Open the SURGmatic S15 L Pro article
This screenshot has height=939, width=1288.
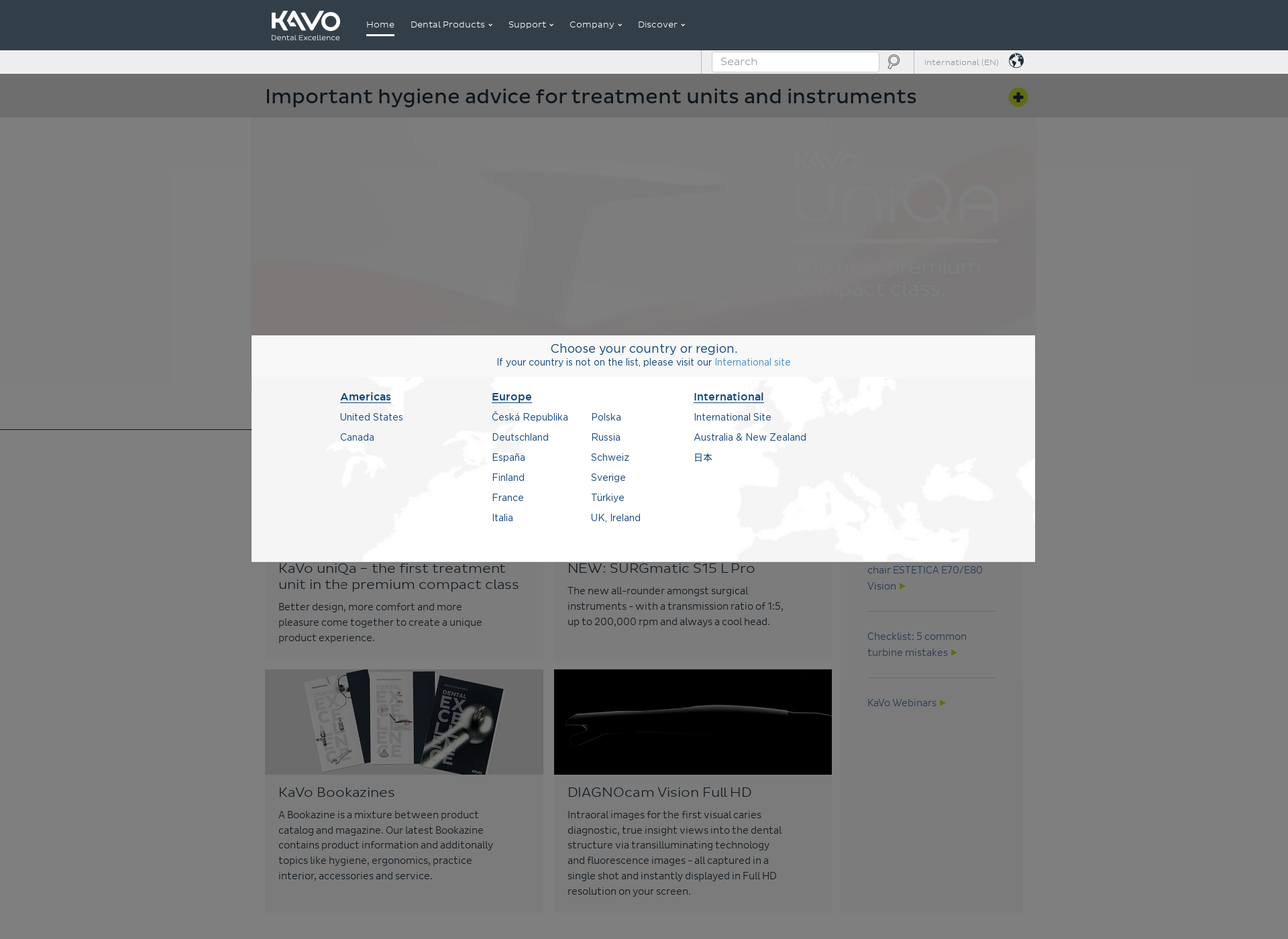point(661,568)
